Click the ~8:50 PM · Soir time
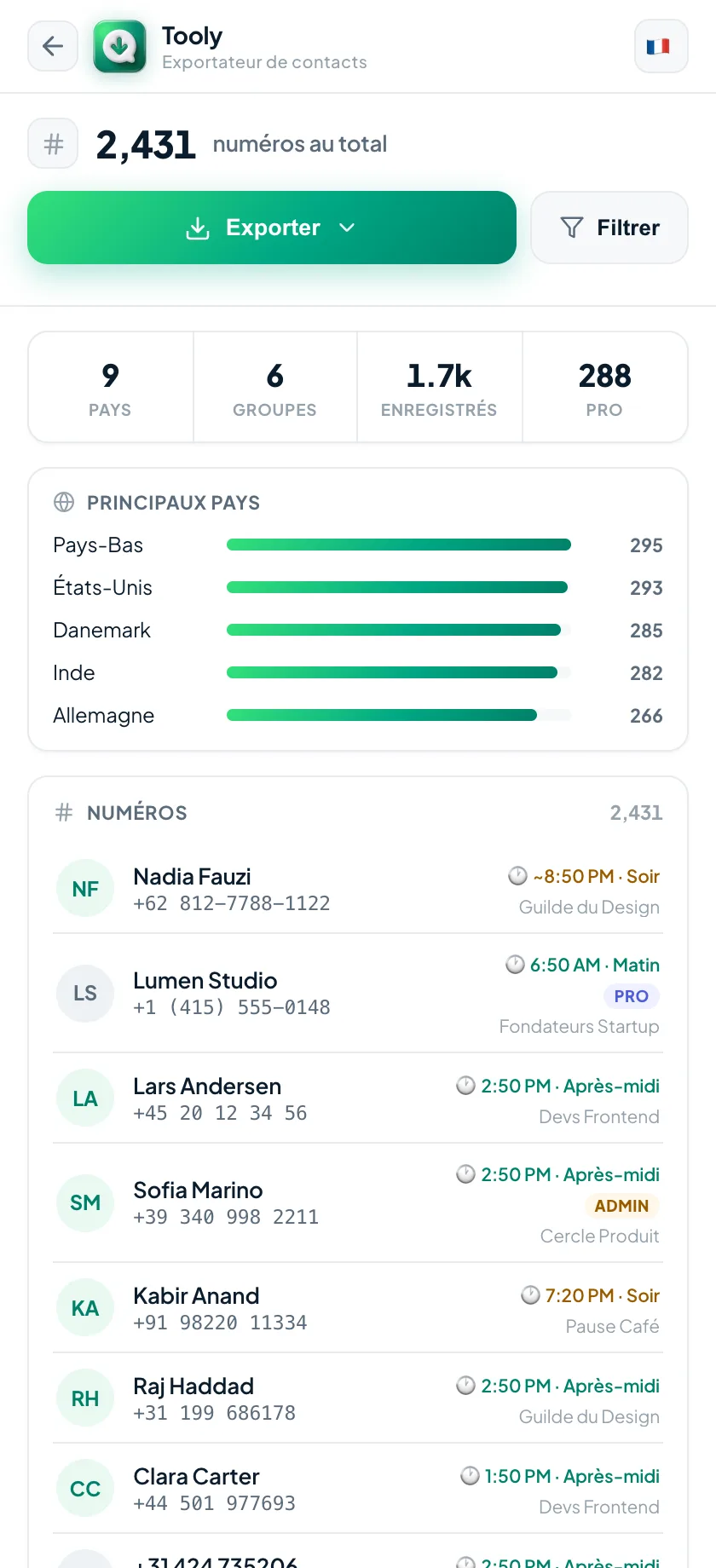This screenshot has height=1568, width=716. tap(597, 876)
